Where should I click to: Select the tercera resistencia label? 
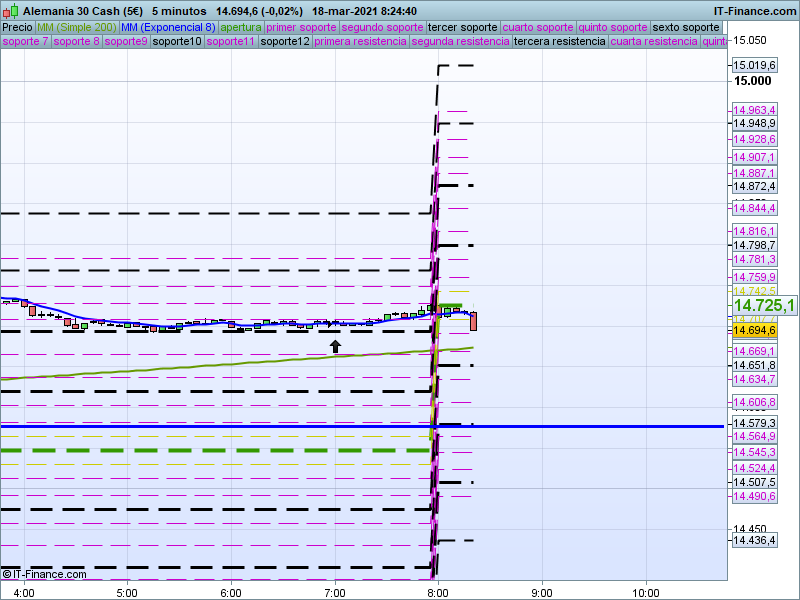559,42
